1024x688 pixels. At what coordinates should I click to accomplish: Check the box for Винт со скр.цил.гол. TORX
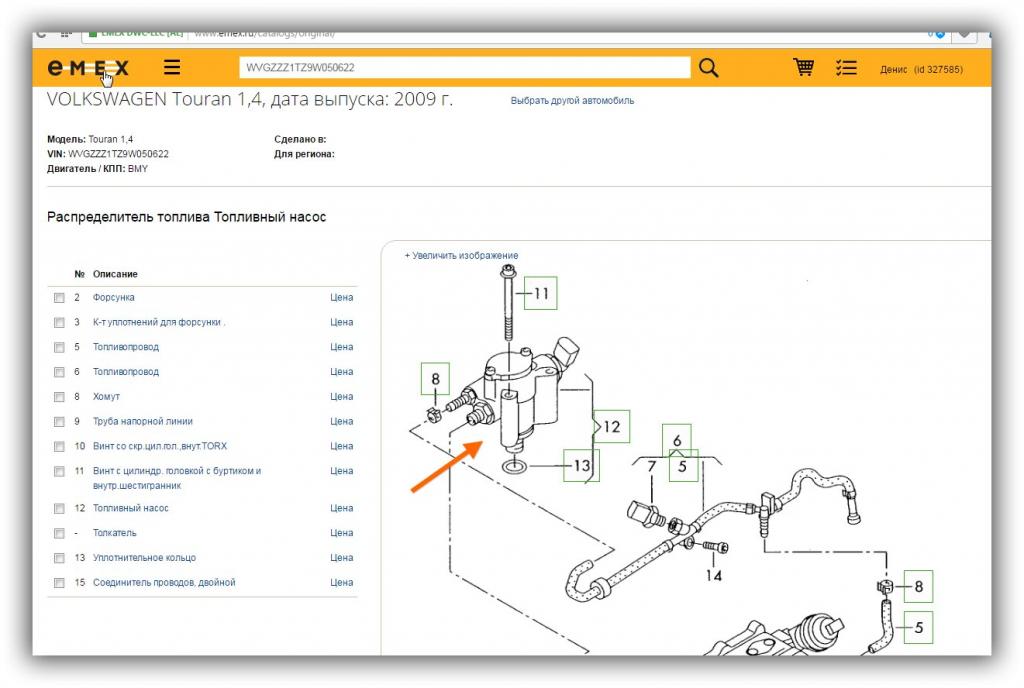click(x=59, y=446)
